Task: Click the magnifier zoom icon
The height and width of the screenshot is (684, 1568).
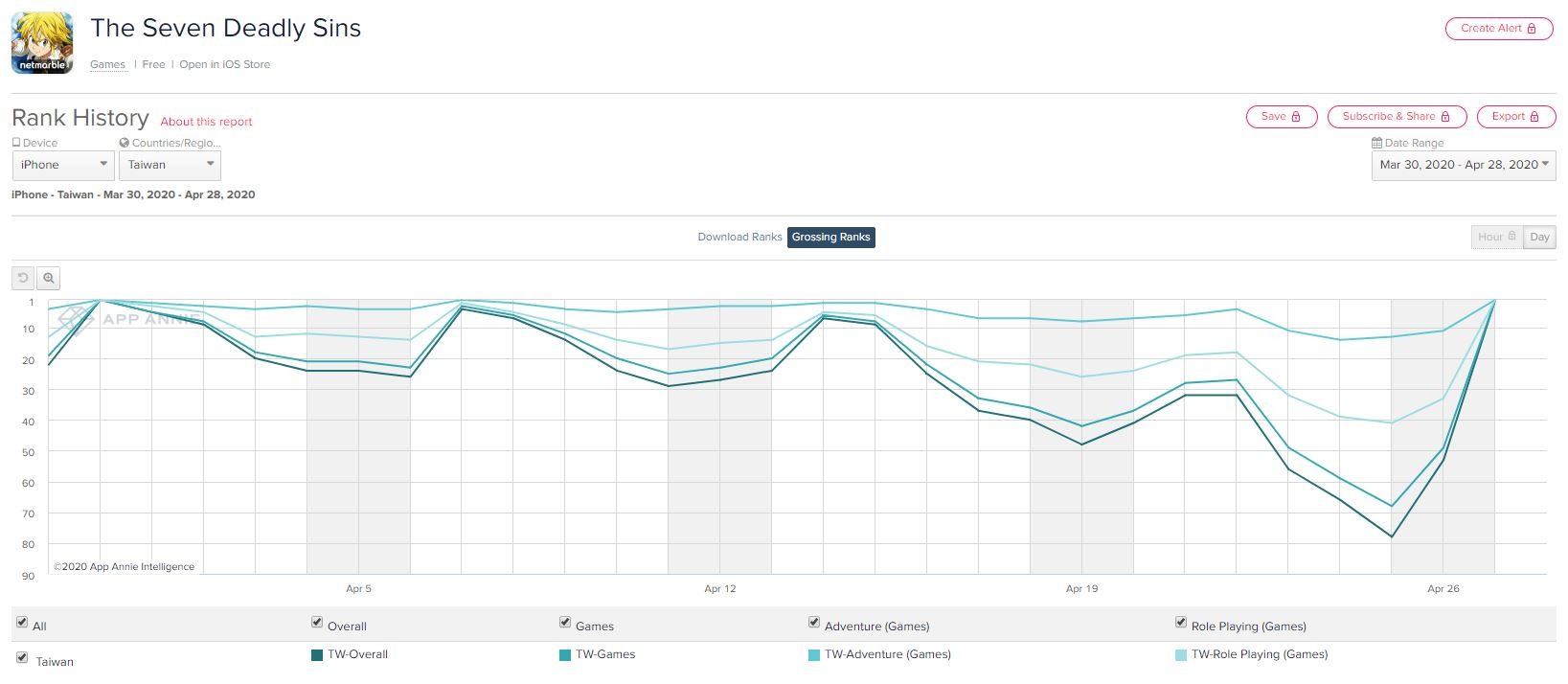Action: tap(49, 278)
